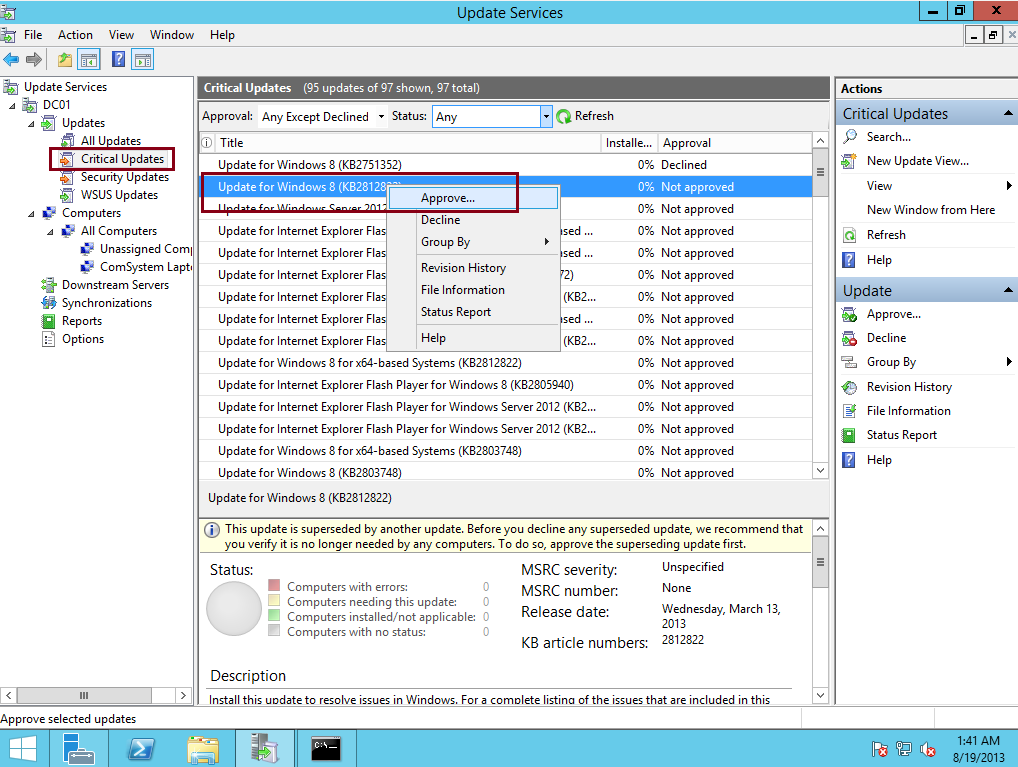Toggle the Show/Hide Console Tree toolbar icon
Screen dimensions: 1018x767
[89, 60]
